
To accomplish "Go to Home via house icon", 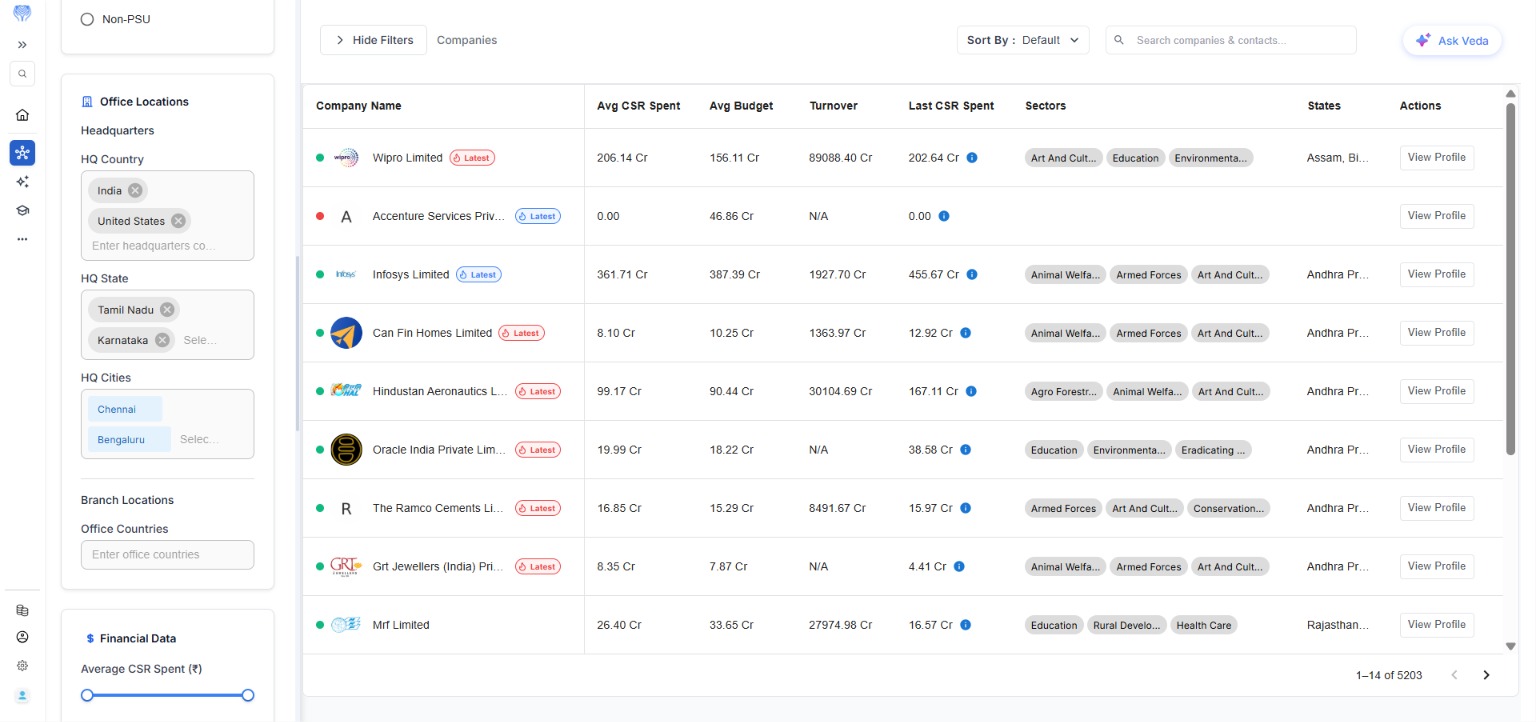I will point(22,115).
